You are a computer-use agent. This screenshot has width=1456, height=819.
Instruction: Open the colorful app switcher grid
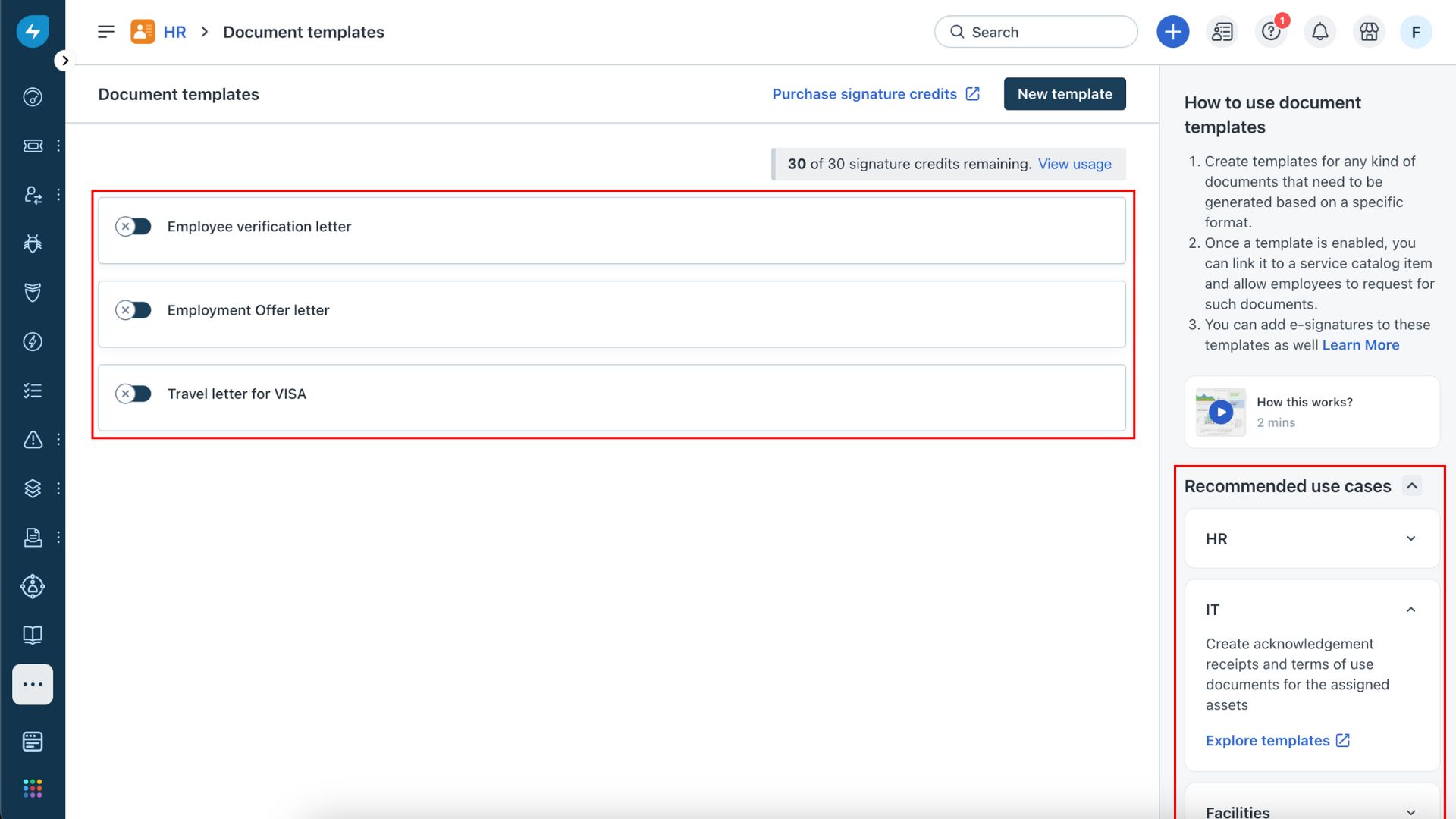point(33,789)
